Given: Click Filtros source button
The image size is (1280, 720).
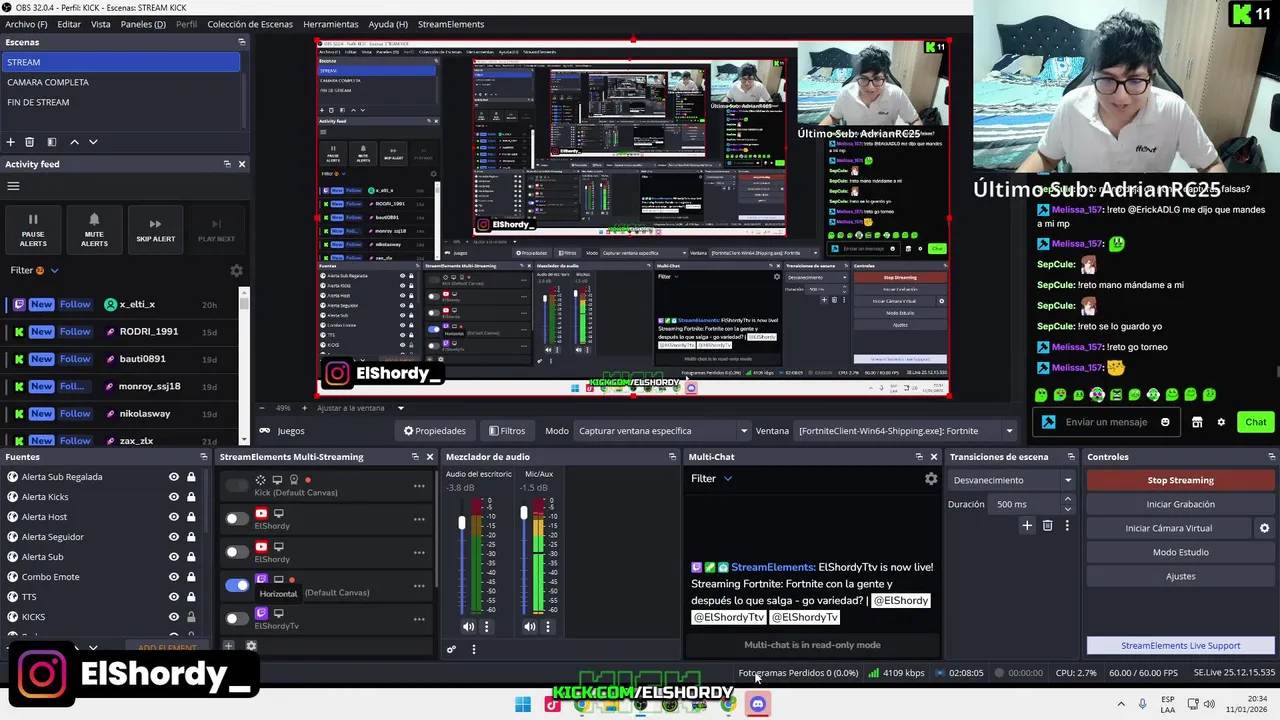Looking at the screenshot, I should (507, 431).
